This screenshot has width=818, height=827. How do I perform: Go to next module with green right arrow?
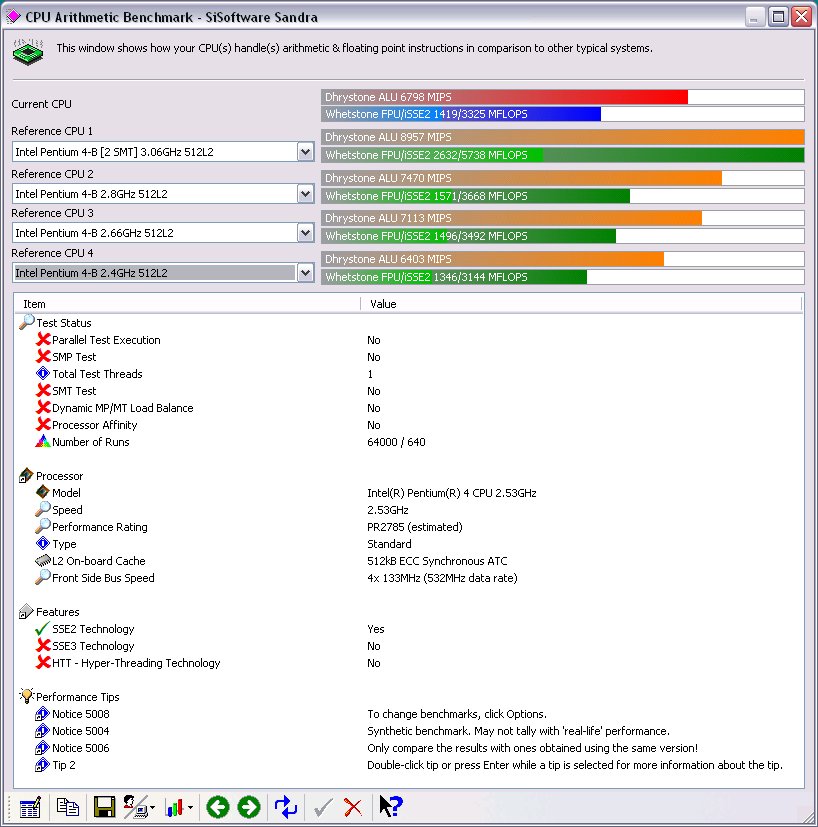pyautogui.click(x=249, y=807)
